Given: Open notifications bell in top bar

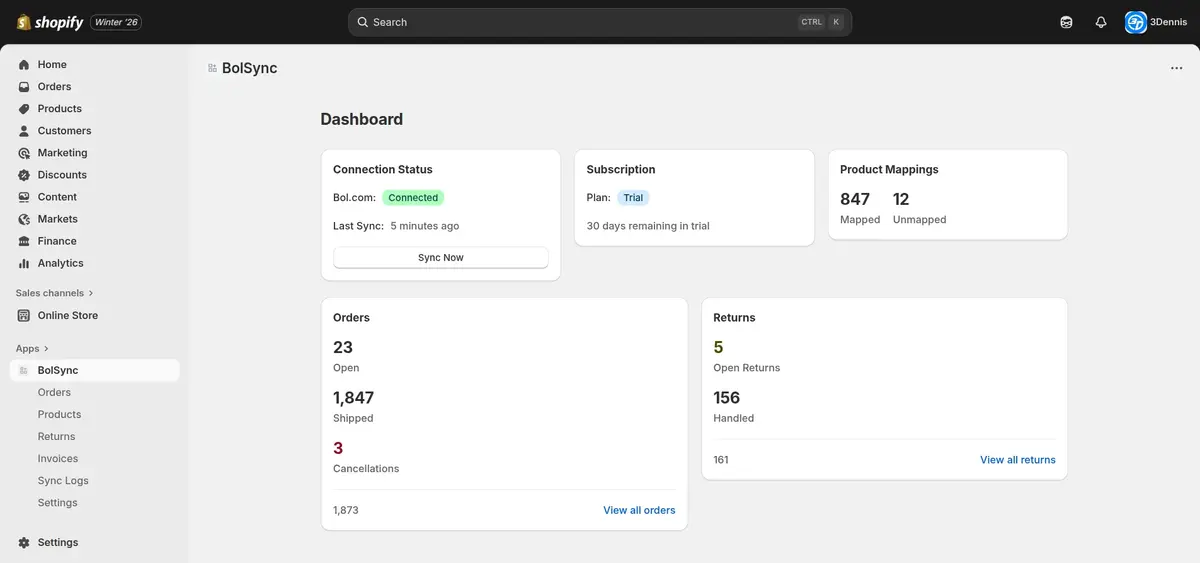Looking at the screenshot, I should point(1101,22).
